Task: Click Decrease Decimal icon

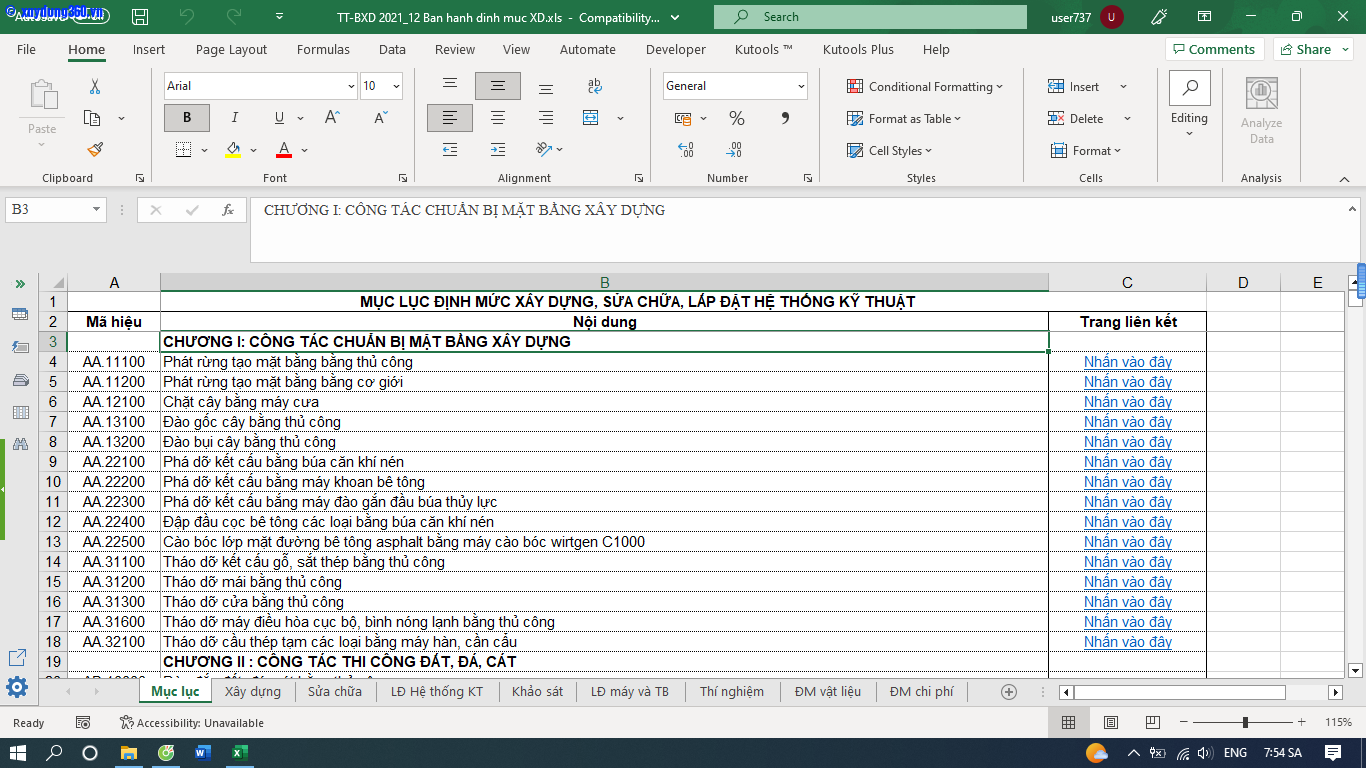Action: 734,150
